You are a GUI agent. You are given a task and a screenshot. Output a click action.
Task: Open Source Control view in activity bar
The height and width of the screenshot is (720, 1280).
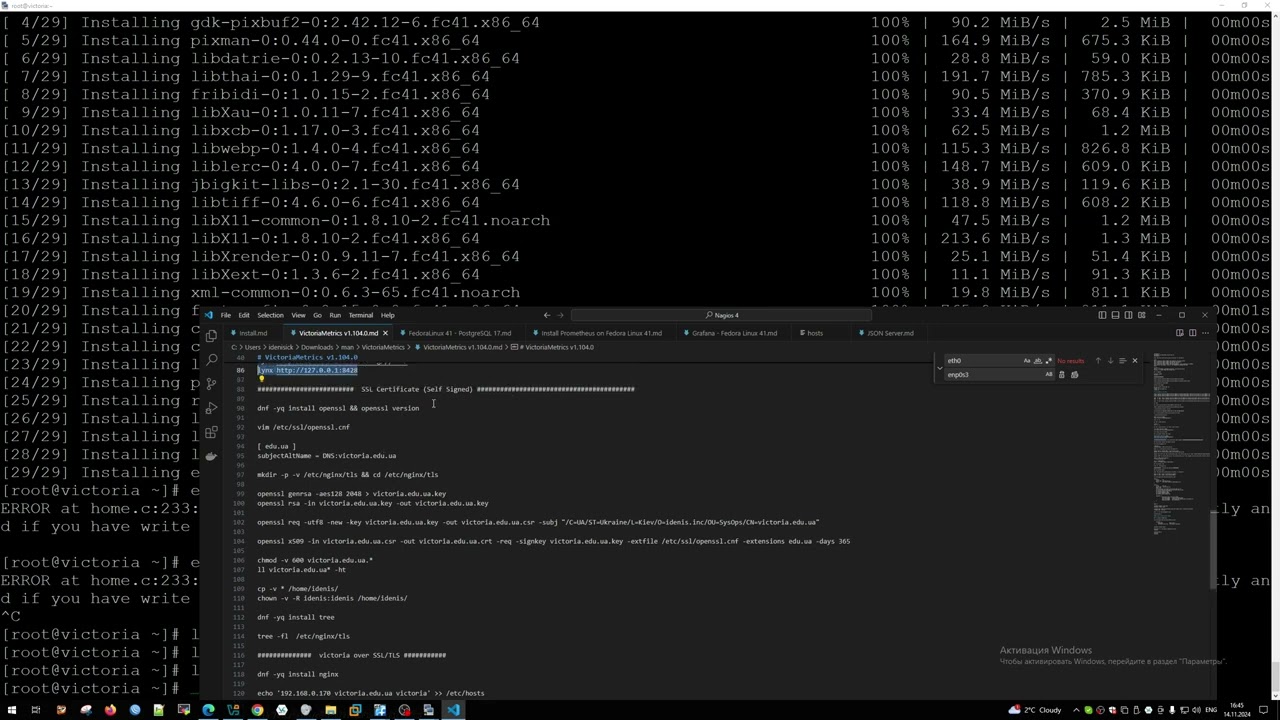click(211, 384)
